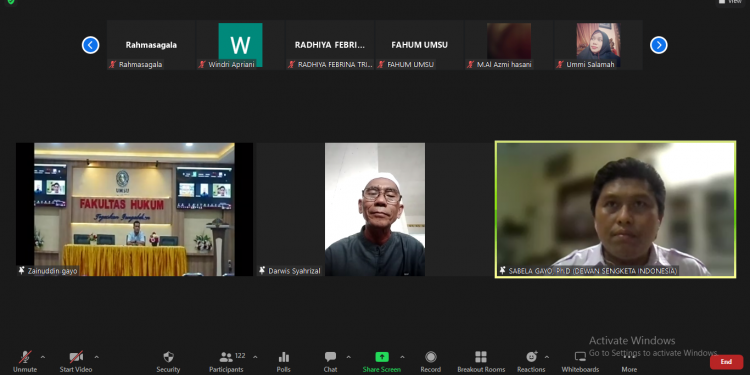Click green Share Screen button
The image size is (750, 375).
coord(382,362)
